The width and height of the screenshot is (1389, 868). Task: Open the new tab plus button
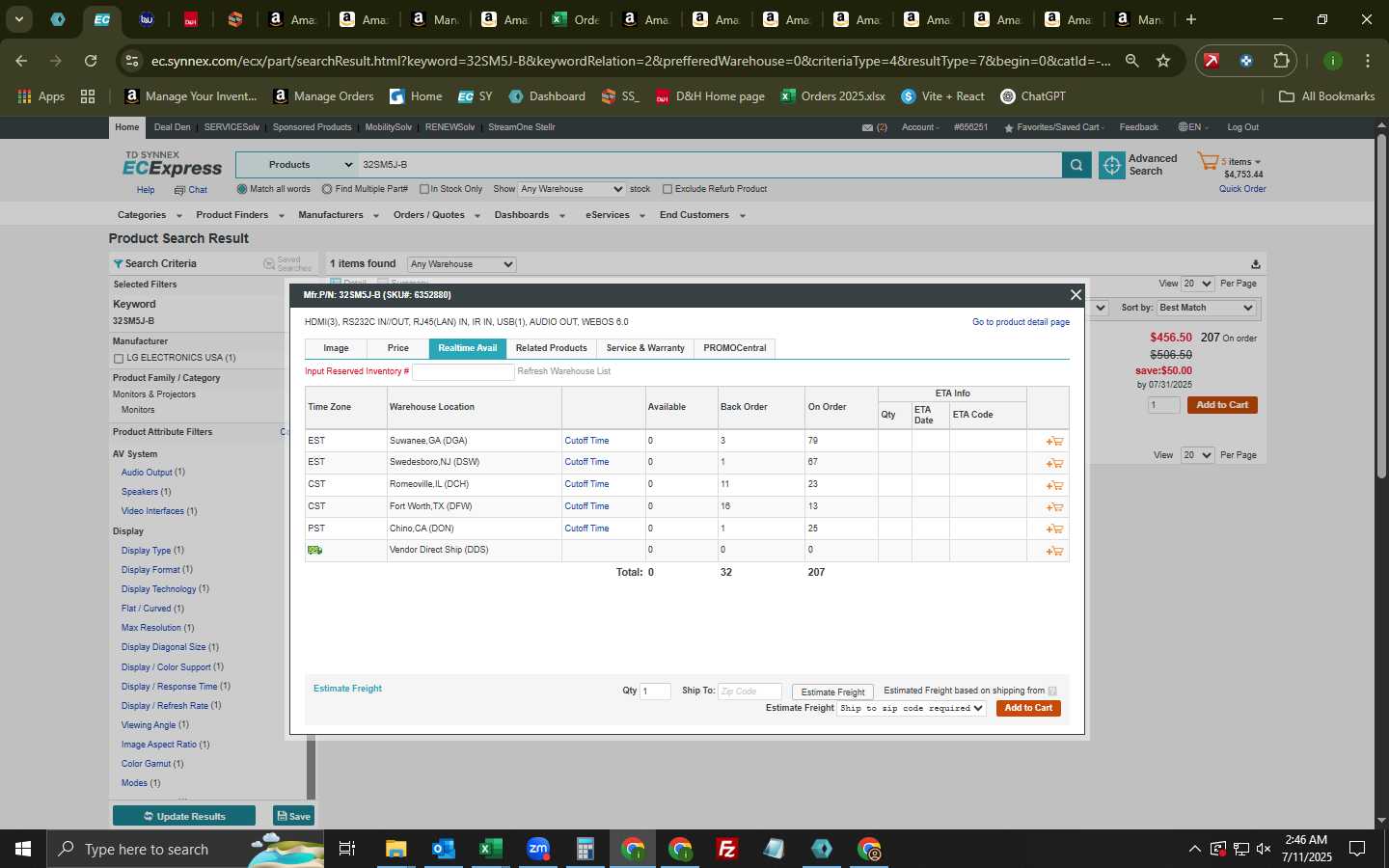(x=1191, y=19)
